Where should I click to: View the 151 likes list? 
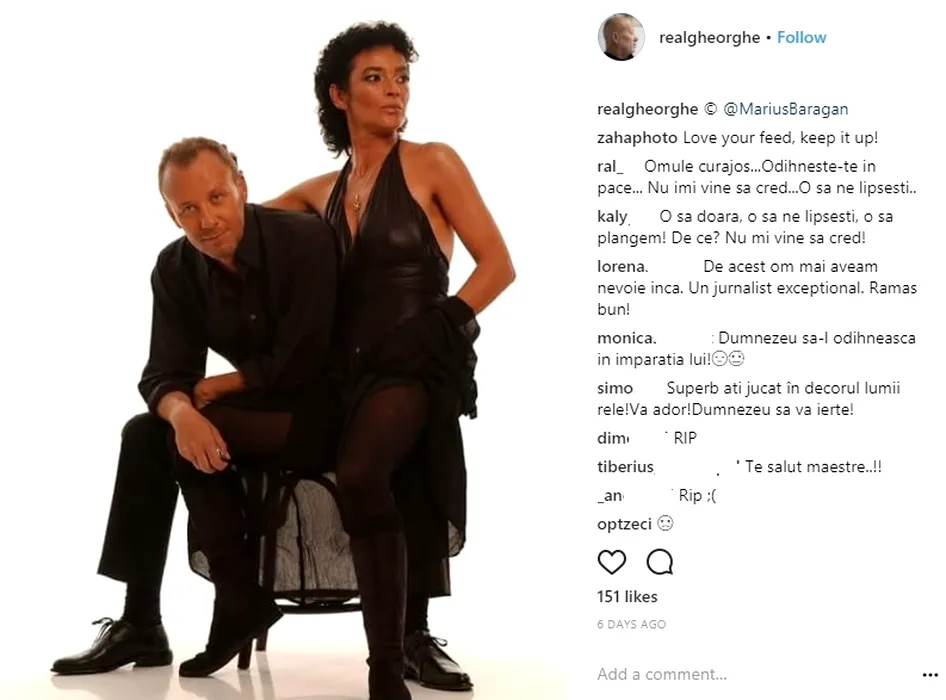pos(627,597)
